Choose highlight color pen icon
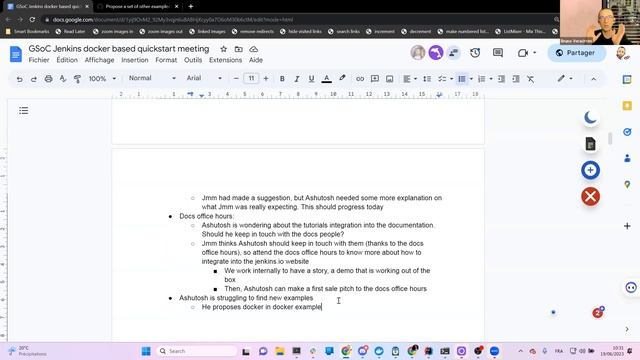The image size is (640, 360). pyautogui.click(x=342, y=78)
